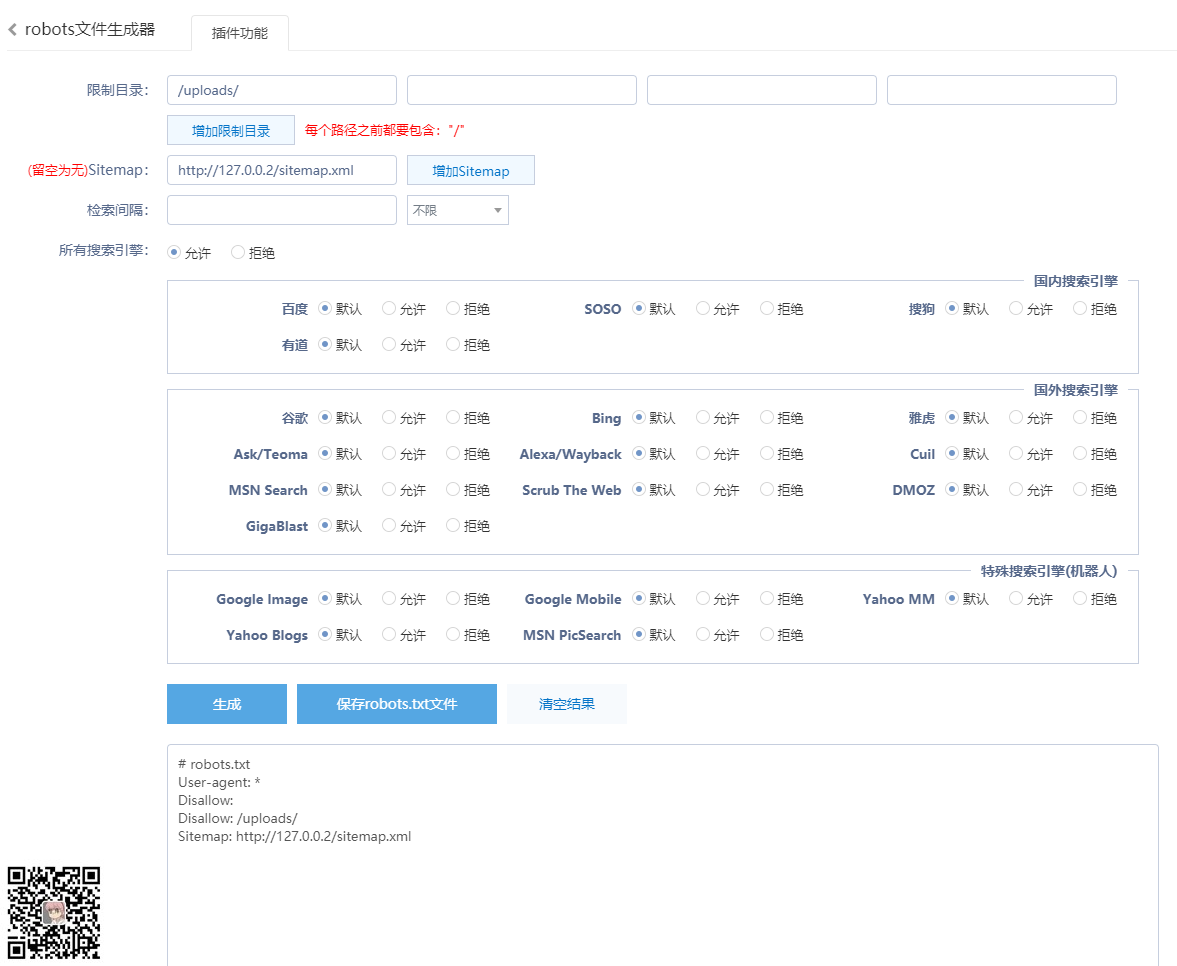Click the back arrow beside robots文件生成器
1177x966 pixels.
click(13, 30)
